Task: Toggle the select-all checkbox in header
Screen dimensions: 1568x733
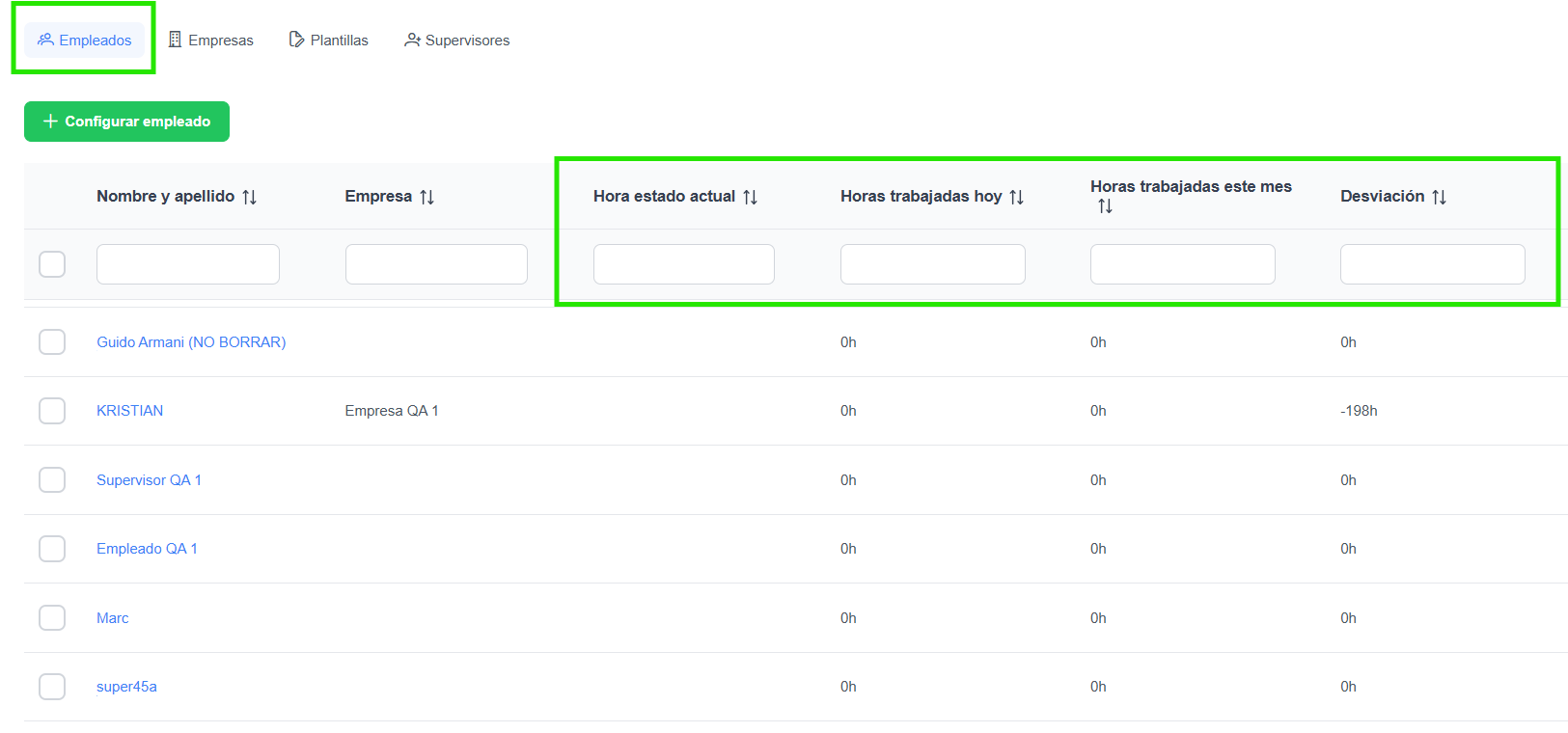Action: [x=52, y=264]
